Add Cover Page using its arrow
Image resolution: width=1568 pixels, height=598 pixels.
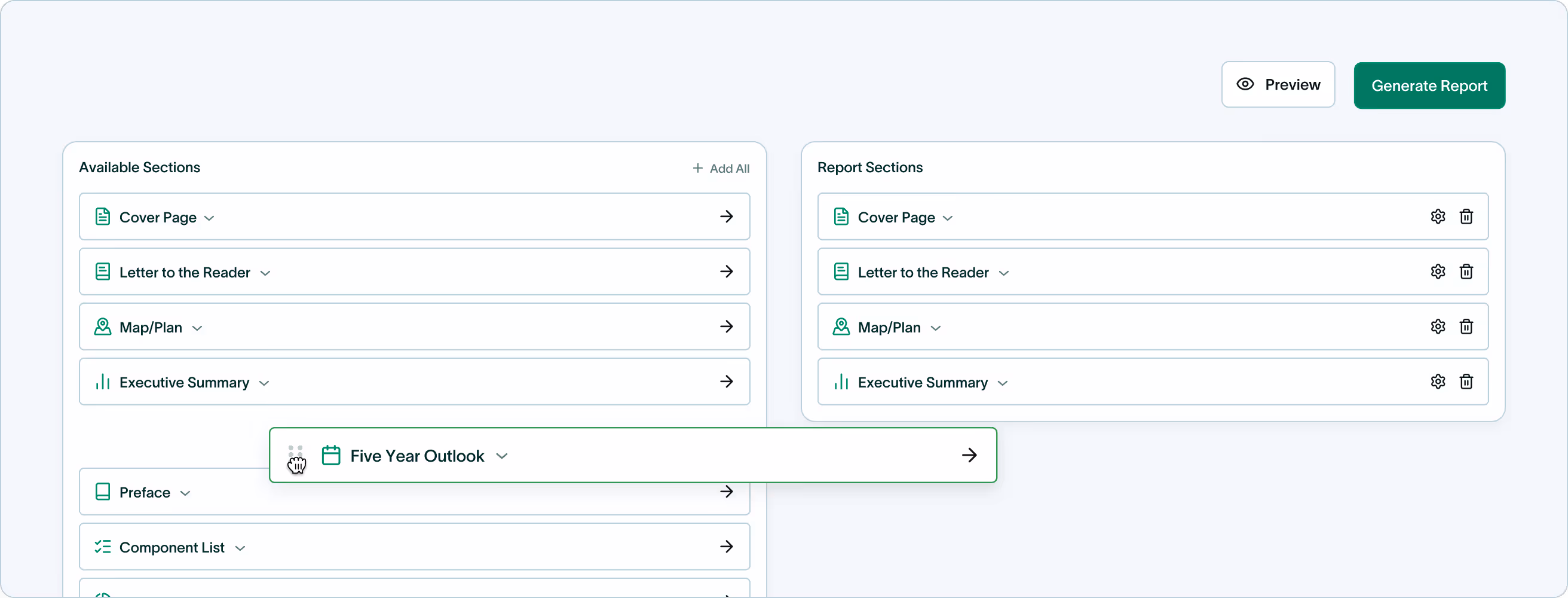point(726,217)
